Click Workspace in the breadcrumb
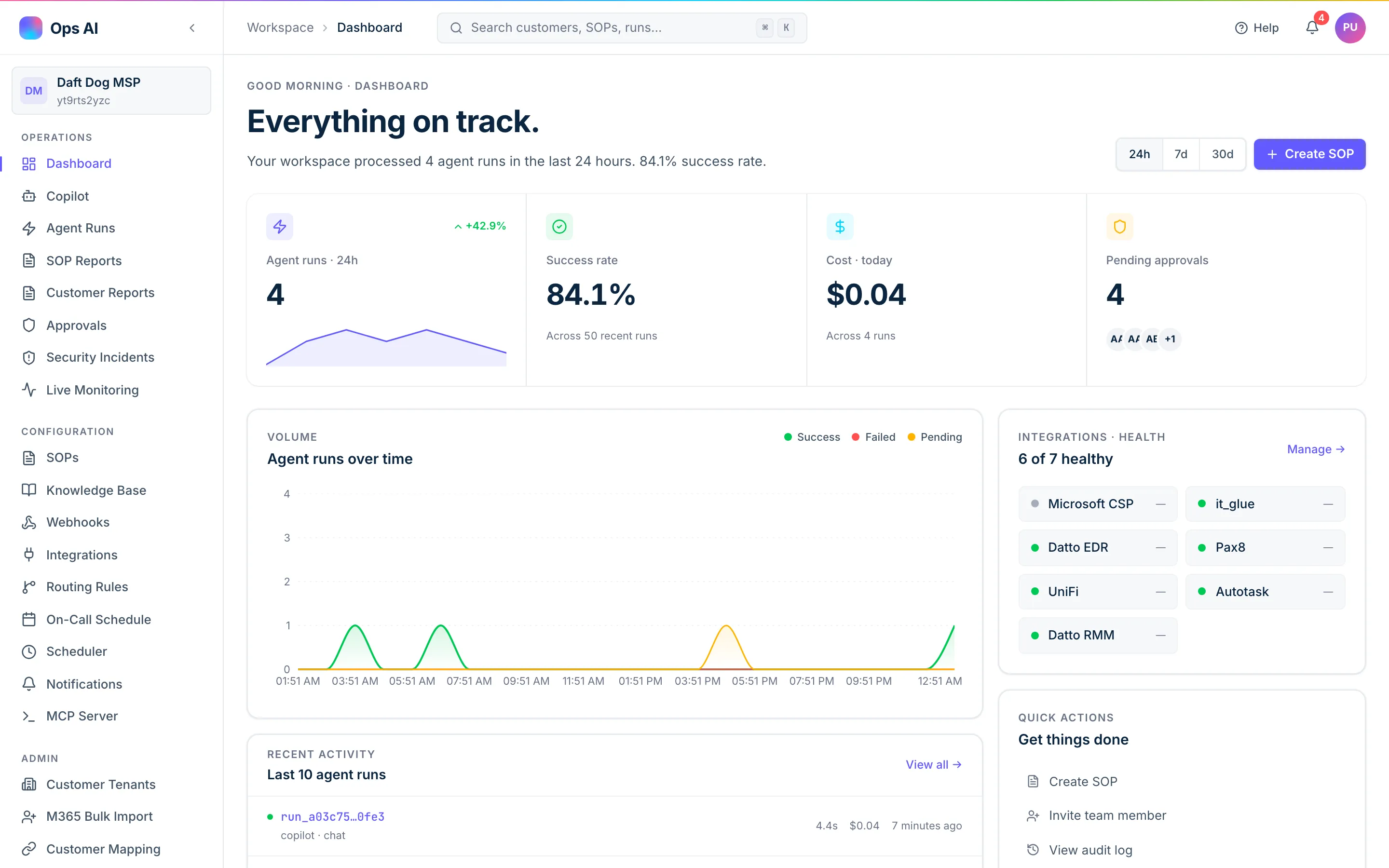Viewport: 1389px width, 868px height. 280,27
